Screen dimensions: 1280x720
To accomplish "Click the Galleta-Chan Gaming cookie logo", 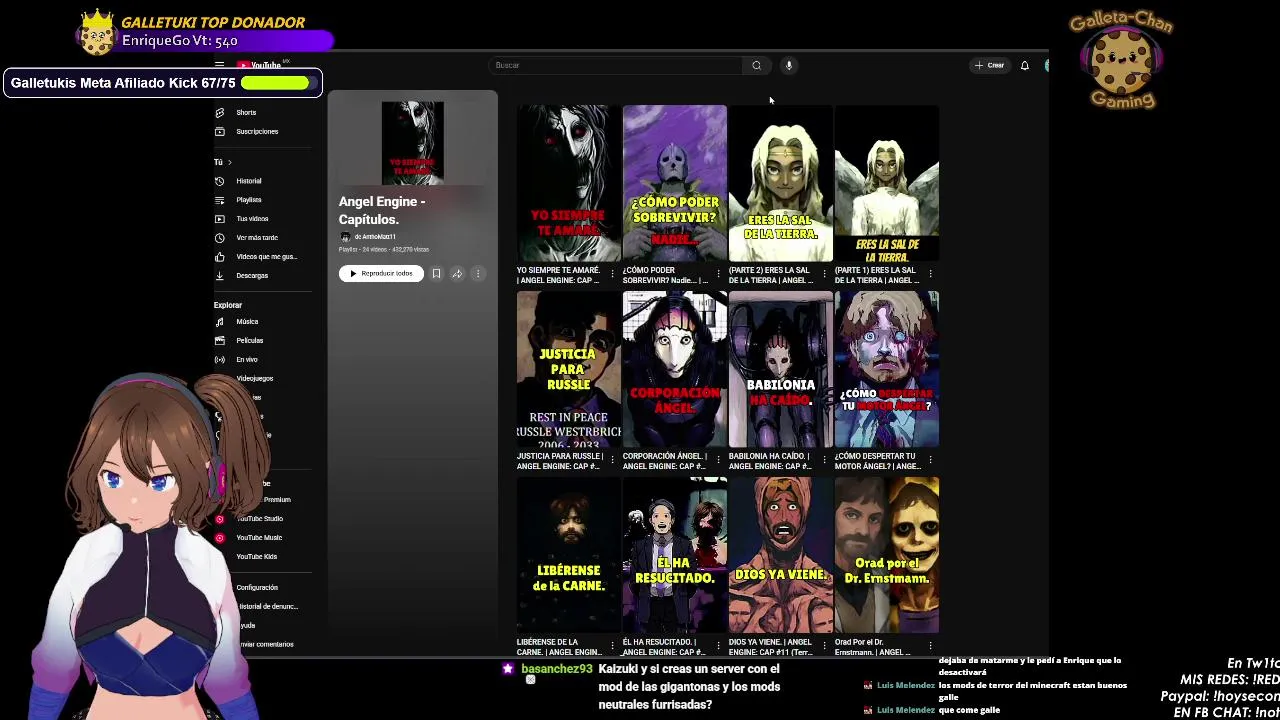I will click(1120, 60).
